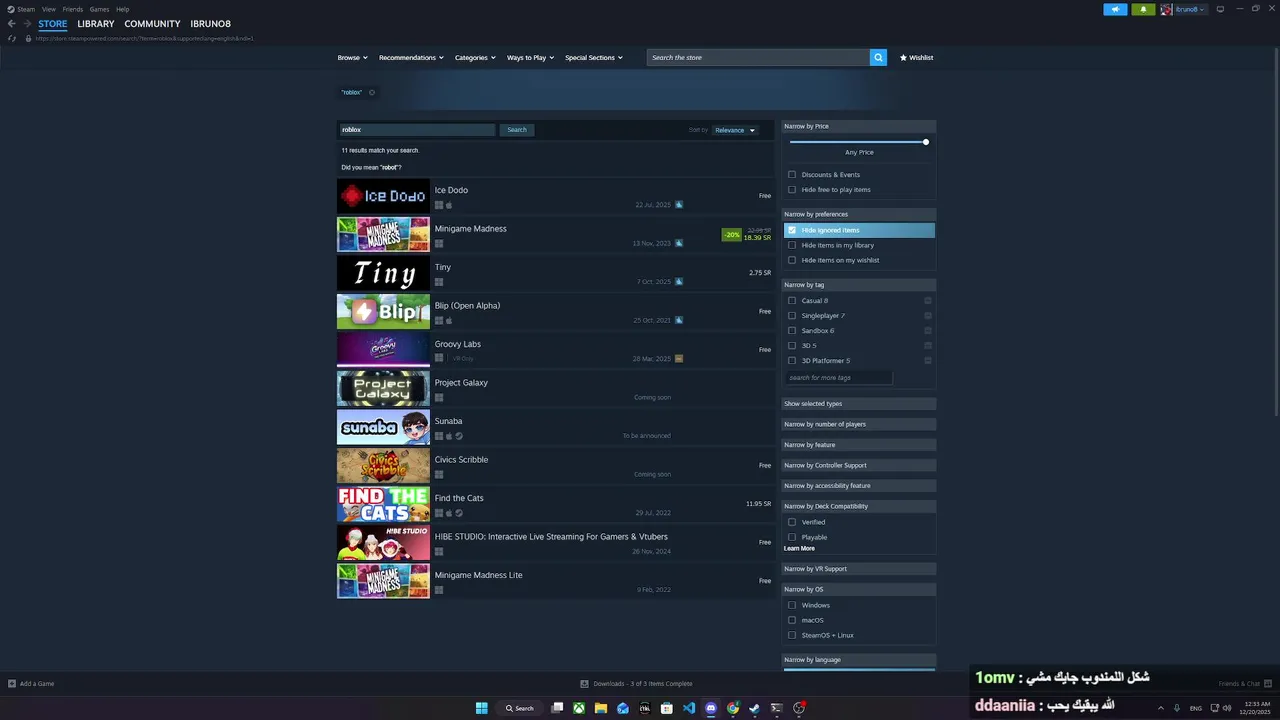Click the store search magnifier button
The height and width of the screenshot is (720, 1280).
pos(878,58)
